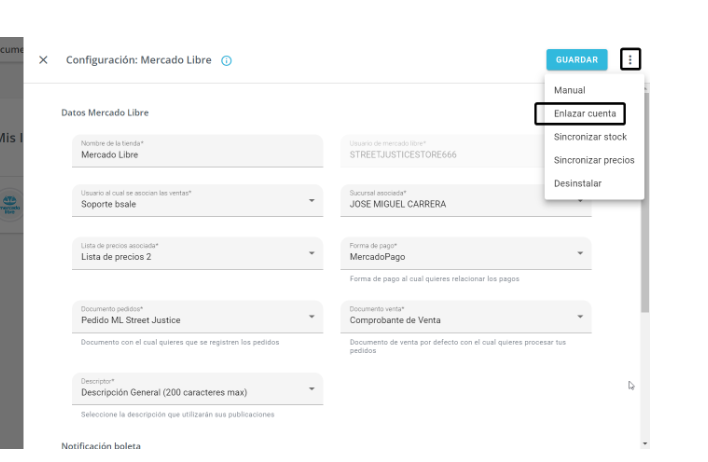Viewport: 708px width, 462px height.
Task: Open Lista de precios asociada dropdown
Action: (197, 253)
